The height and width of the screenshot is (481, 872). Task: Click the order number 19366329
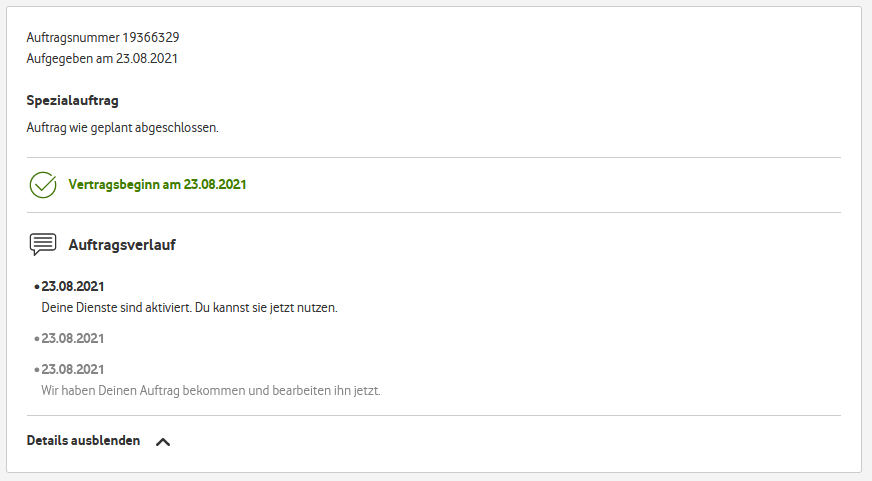click(158, 38)
